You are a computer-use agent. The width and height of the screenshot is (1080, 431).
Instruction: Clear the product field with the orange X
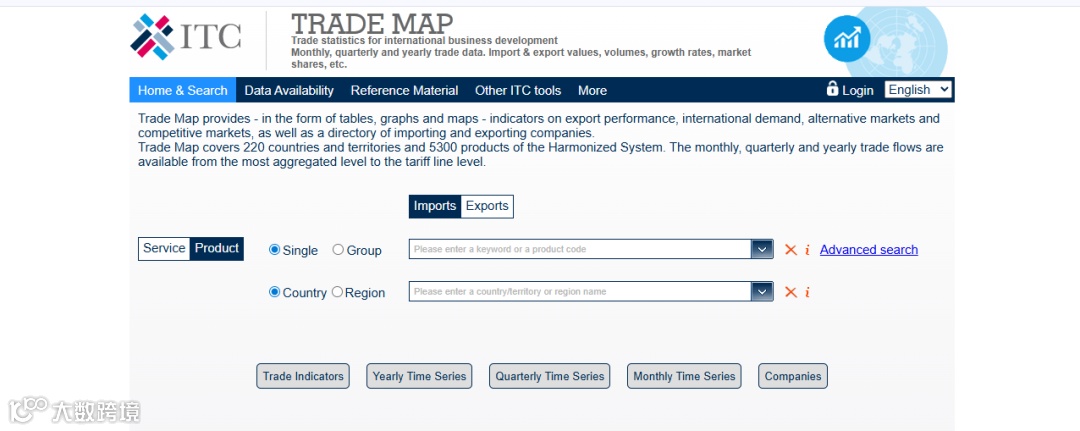791,249
